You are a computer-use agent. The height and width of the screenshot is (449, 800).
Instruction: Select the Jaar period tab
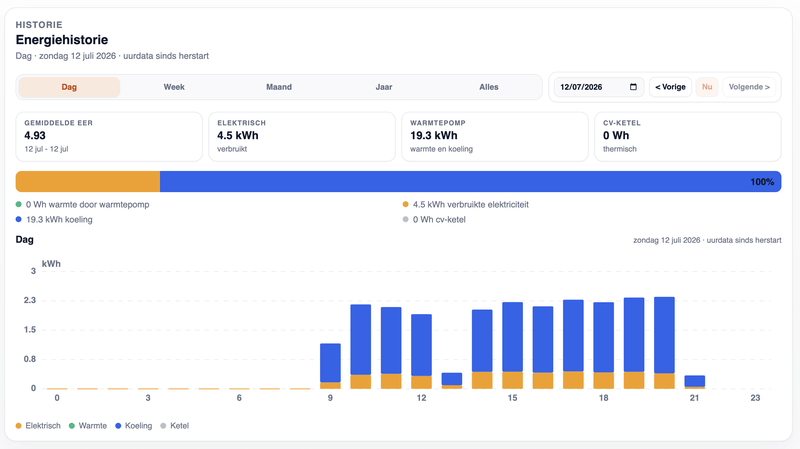384,87
